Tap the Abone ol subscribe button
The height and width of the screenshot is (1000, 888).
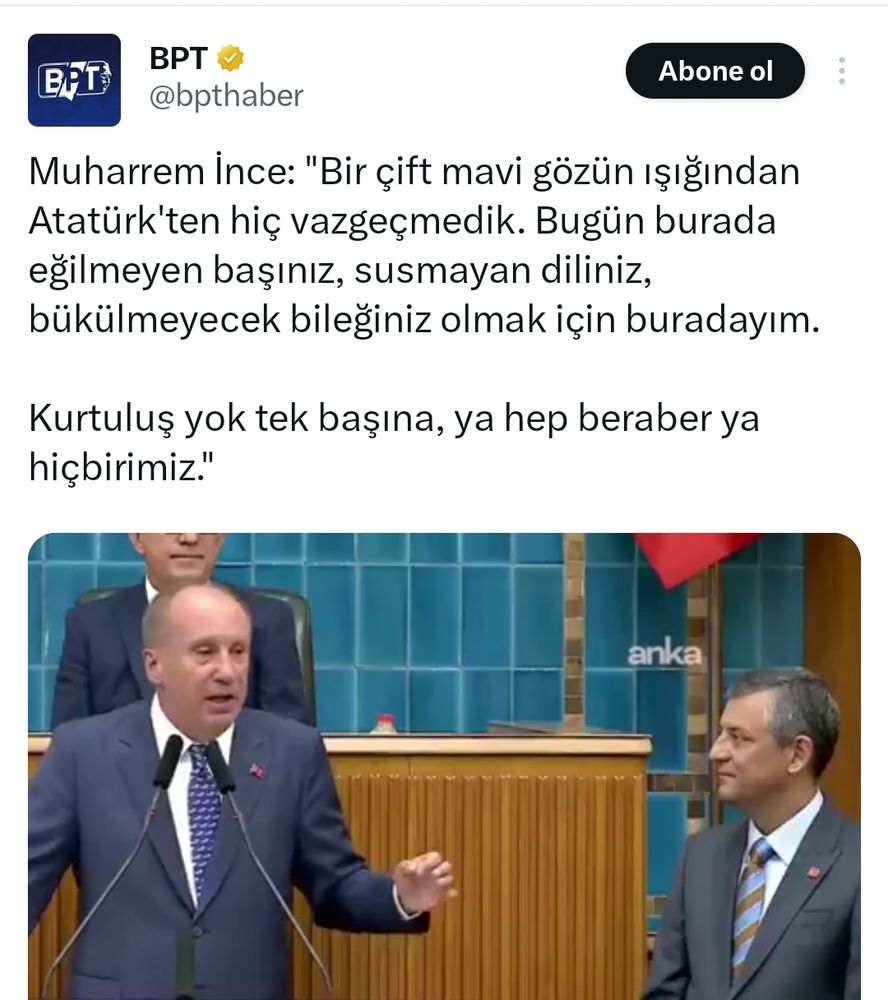pyautogui.click(x=715, y=71)
